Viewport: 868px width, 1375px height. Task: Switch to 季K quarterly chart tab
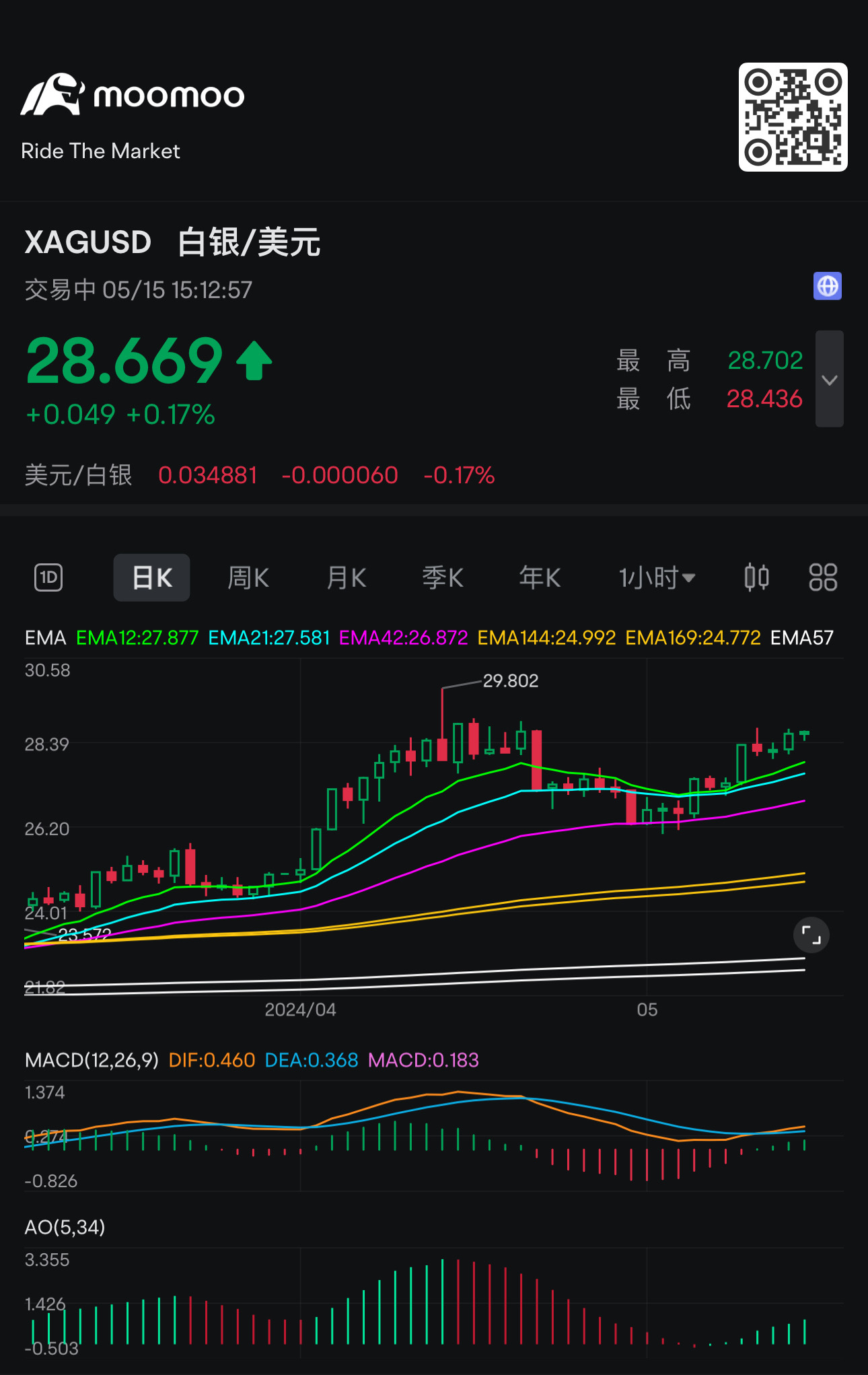point(443,577)
